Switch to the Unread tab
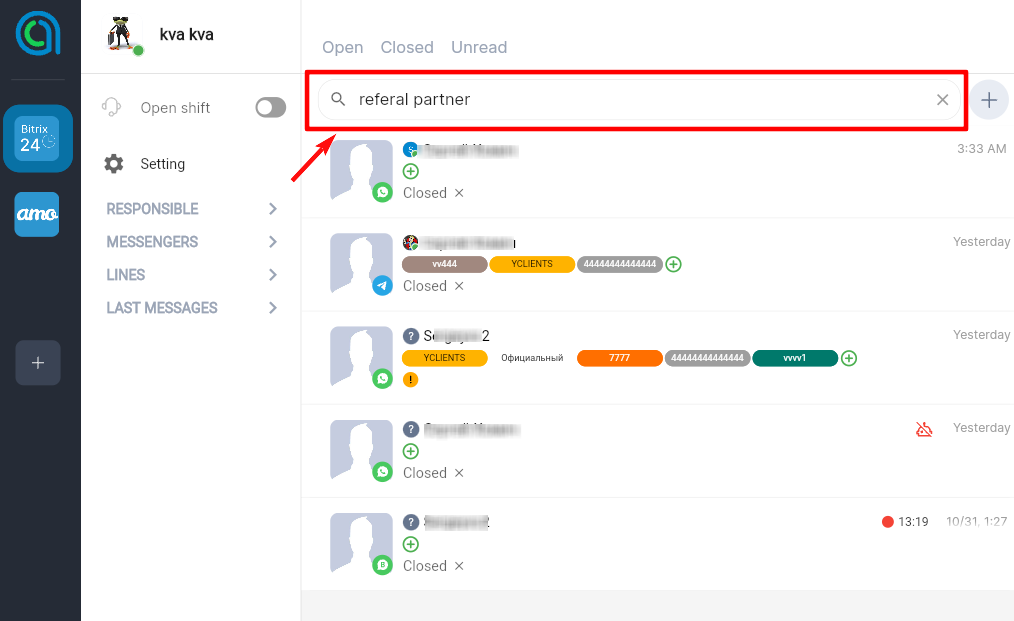The image size is (1014, 621). tap(479, 47)
